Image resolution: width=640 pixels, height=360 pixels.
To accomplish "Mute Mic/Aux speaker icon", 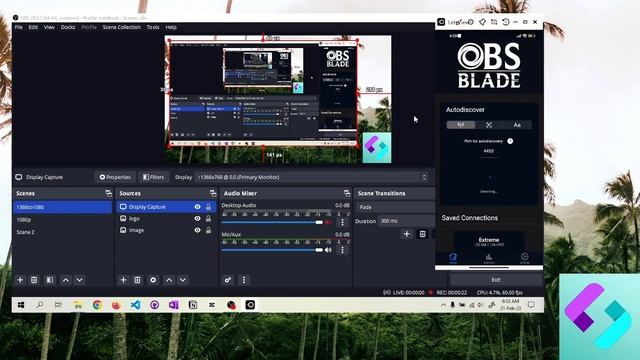I will tap(328, 250).
